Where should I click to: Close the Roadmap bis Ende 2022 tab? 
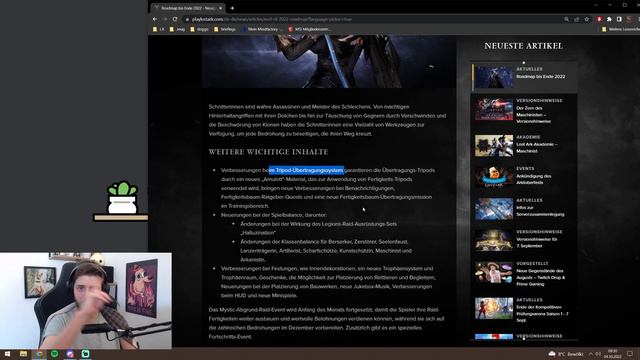[220, 8]
